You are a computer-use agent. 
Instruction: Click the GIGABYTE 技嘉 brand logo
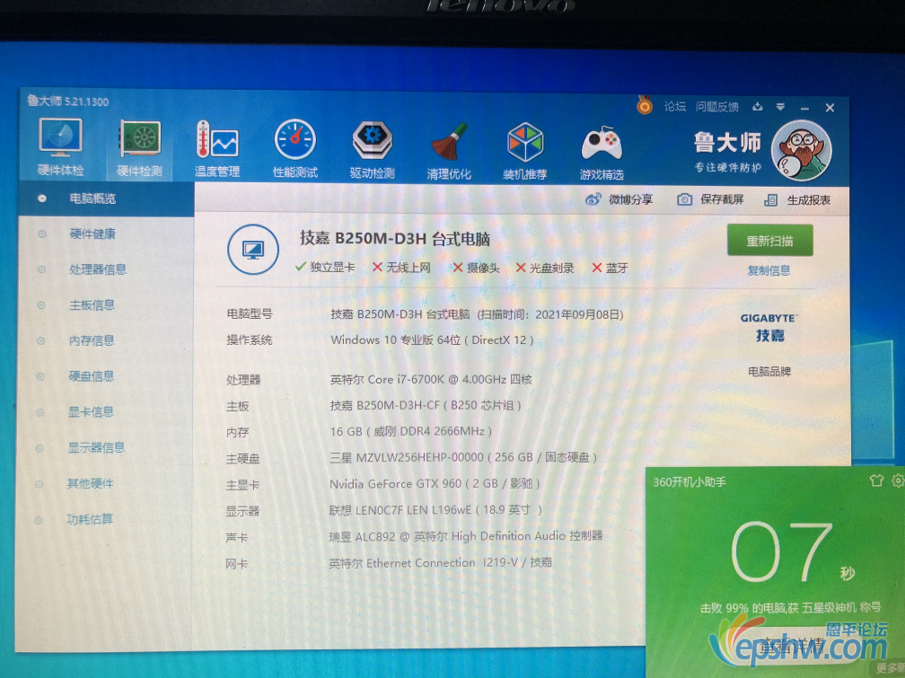coord(769,327)
